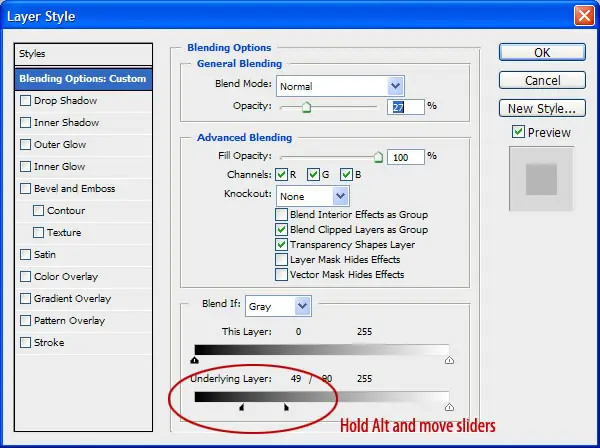
Task: Click the left split Underlying Layer black handle
Action: 241,407
